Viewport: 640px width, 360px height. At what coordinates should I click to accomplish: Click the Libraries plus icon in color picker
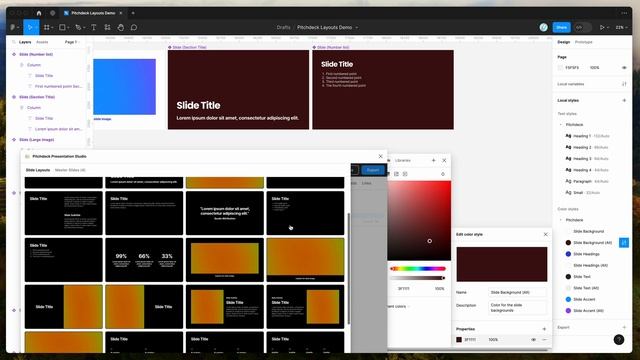pyautogui.click(x=433, y=160)
